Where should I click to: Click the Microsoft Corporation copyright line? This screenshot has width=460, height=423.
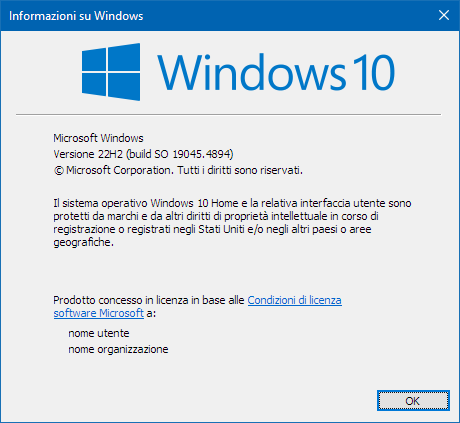(178, 170)
